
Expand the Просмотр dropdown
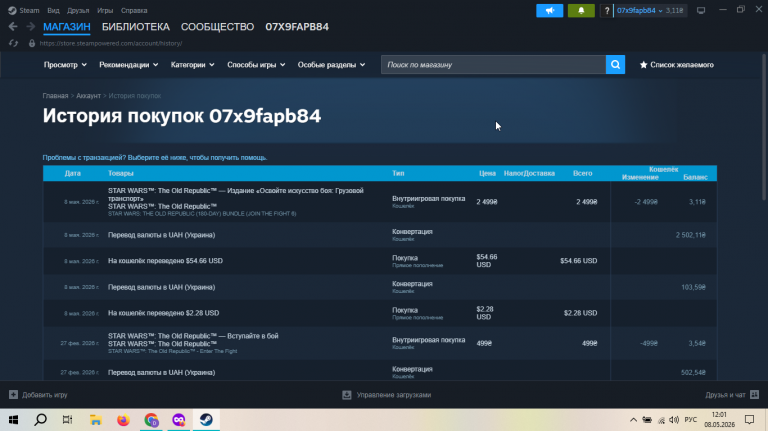pyautogui.click(x=65, y=65)
